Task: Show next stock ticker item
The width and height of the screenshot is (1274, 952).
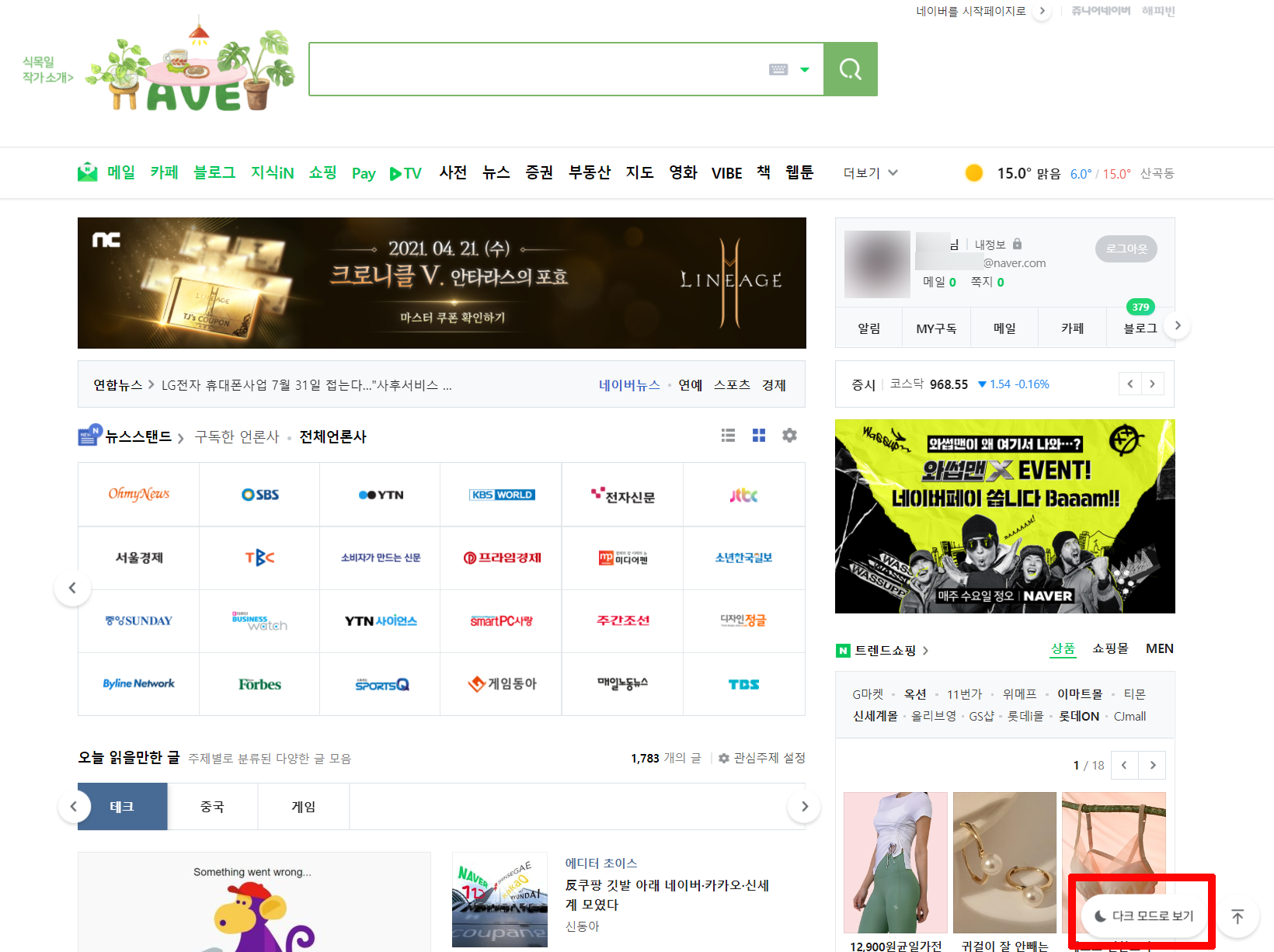Action: 1153,384
